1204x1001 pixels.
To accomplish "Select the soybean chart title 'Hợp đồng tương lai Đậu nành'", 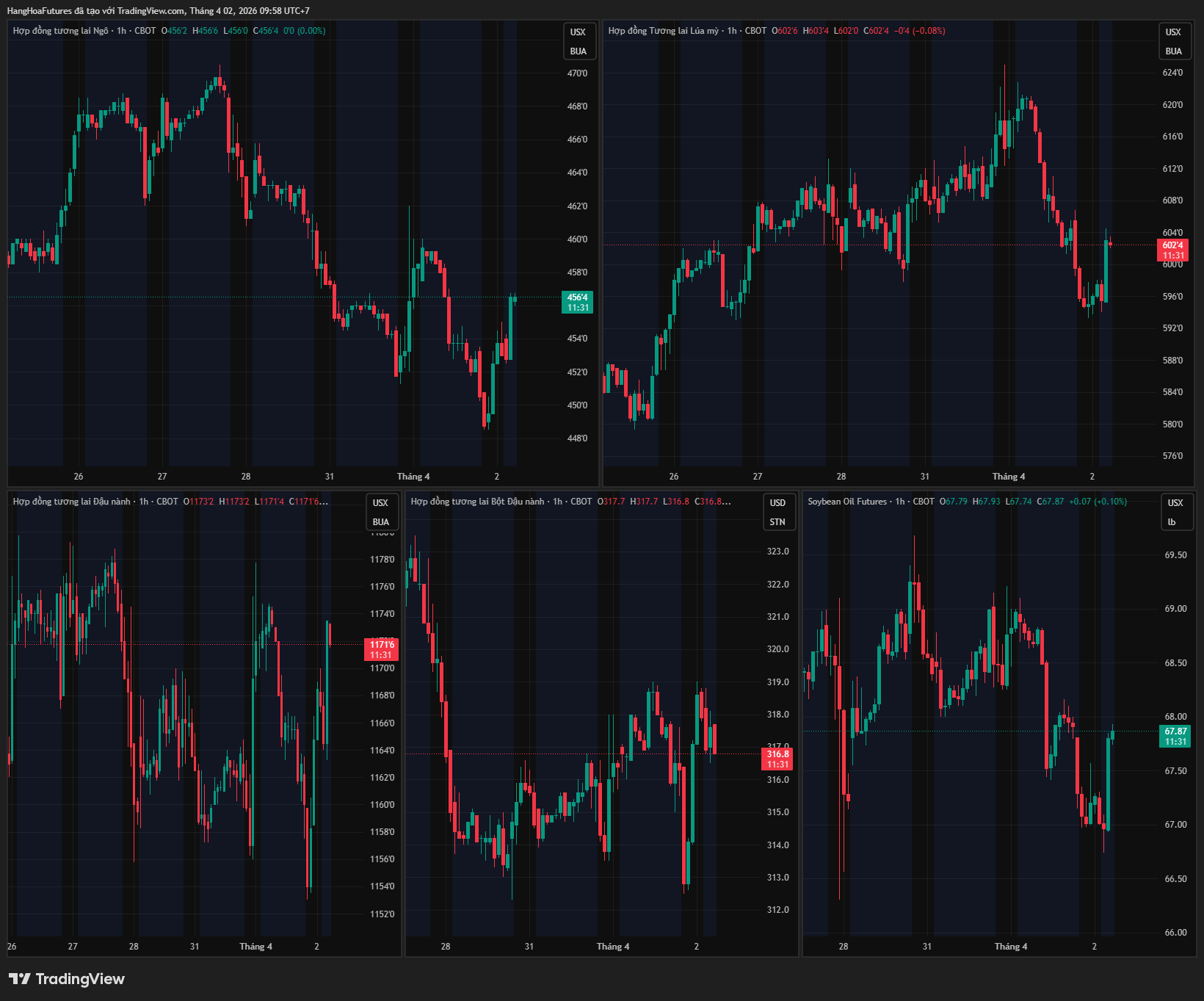I will (71, 502).
